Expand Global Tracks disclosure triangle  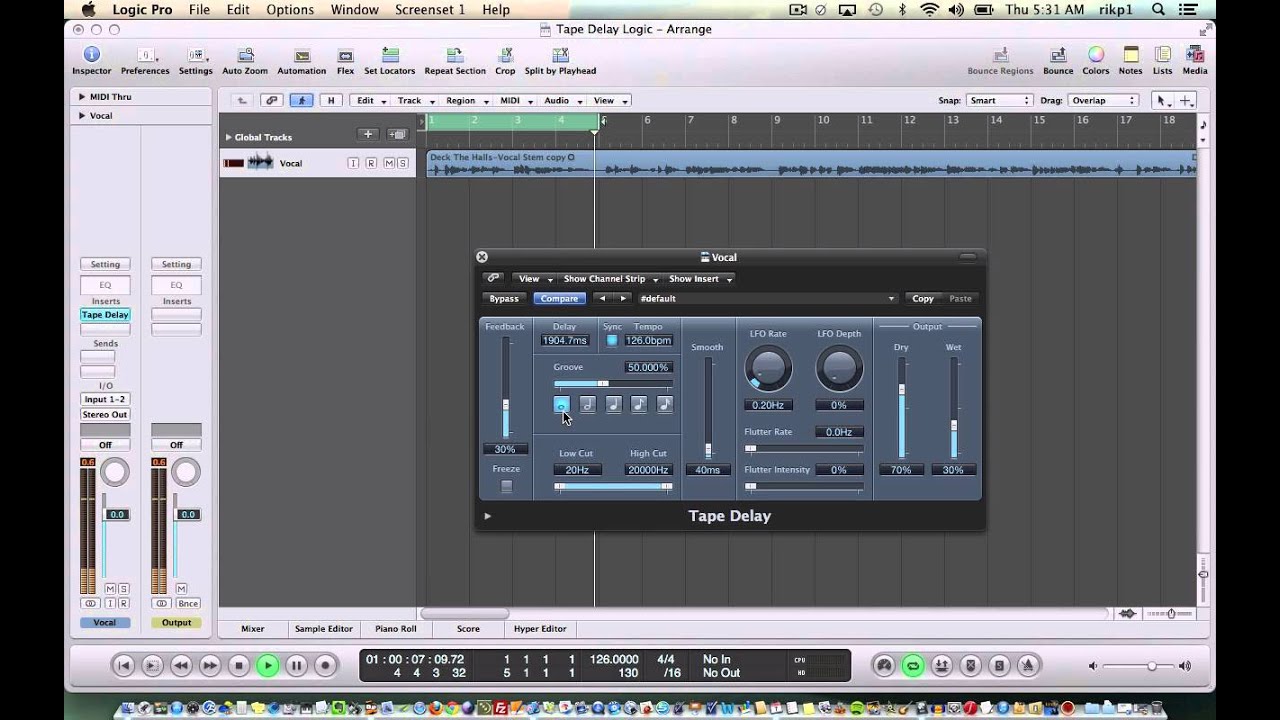228,137
